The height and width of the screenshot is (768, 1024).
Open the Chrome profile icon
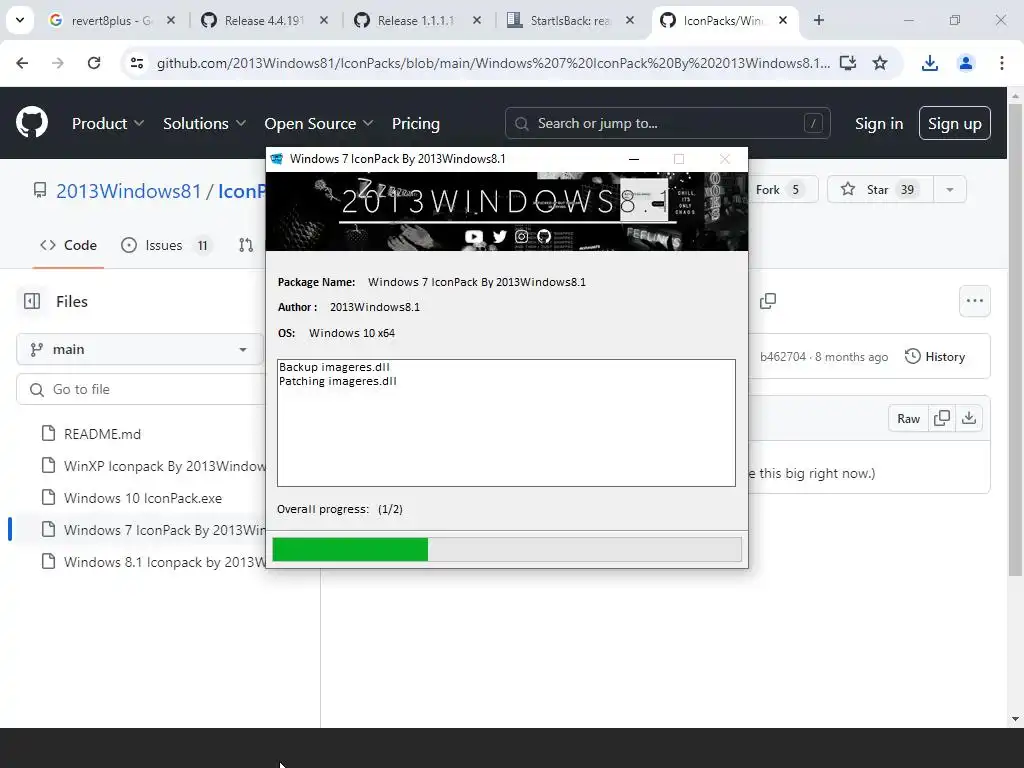[x=965, y=63]
